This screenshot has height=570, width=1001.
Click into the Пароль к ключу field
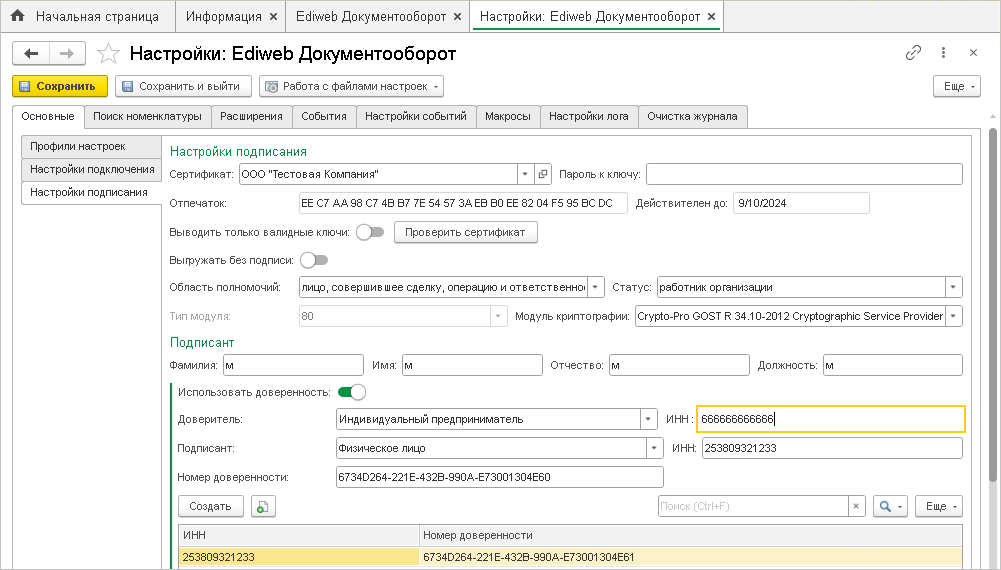803,174
